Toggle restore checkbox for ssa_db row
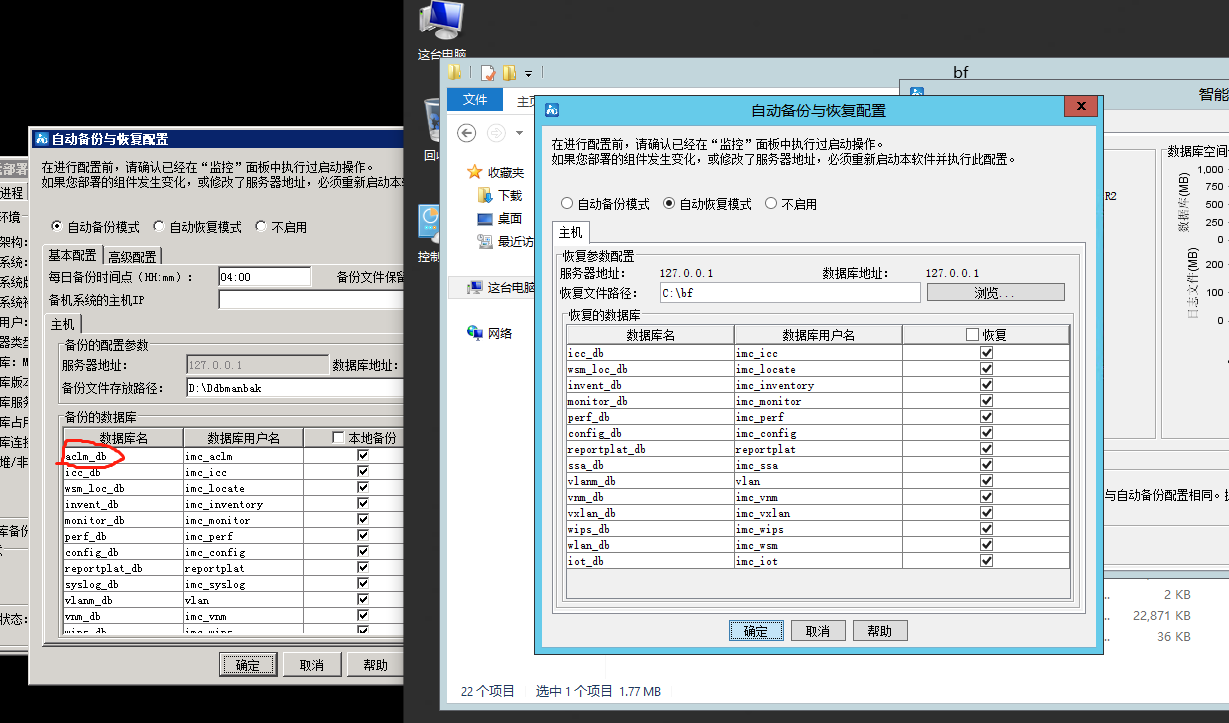This screenshot has width=1229, height=723. pyautogui.click(x=987, y=465)
